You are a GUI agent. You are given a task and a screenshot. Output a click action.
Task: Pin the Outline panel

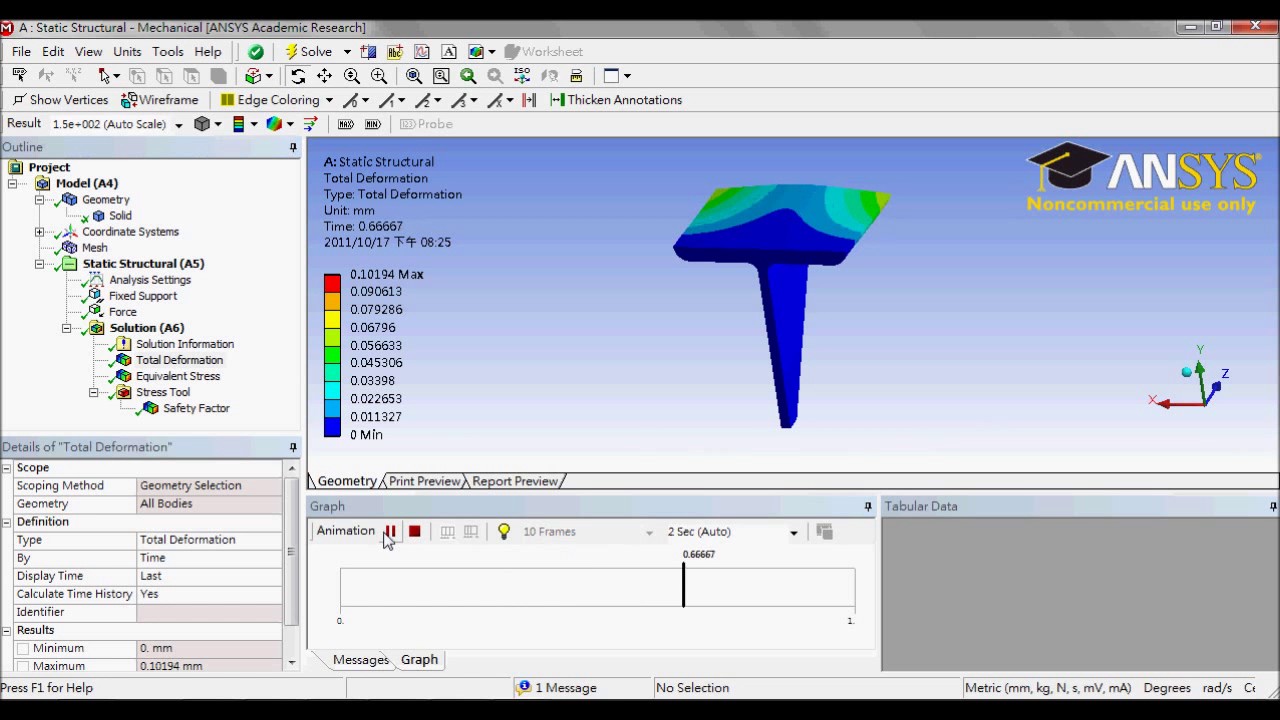293,147
